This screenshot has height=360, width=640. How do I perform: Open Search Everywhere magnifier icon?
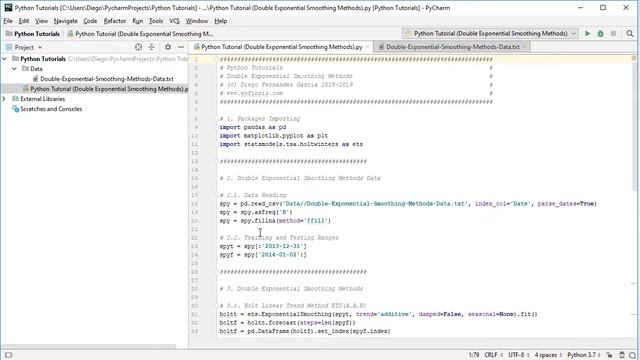[x=630, y=33]
